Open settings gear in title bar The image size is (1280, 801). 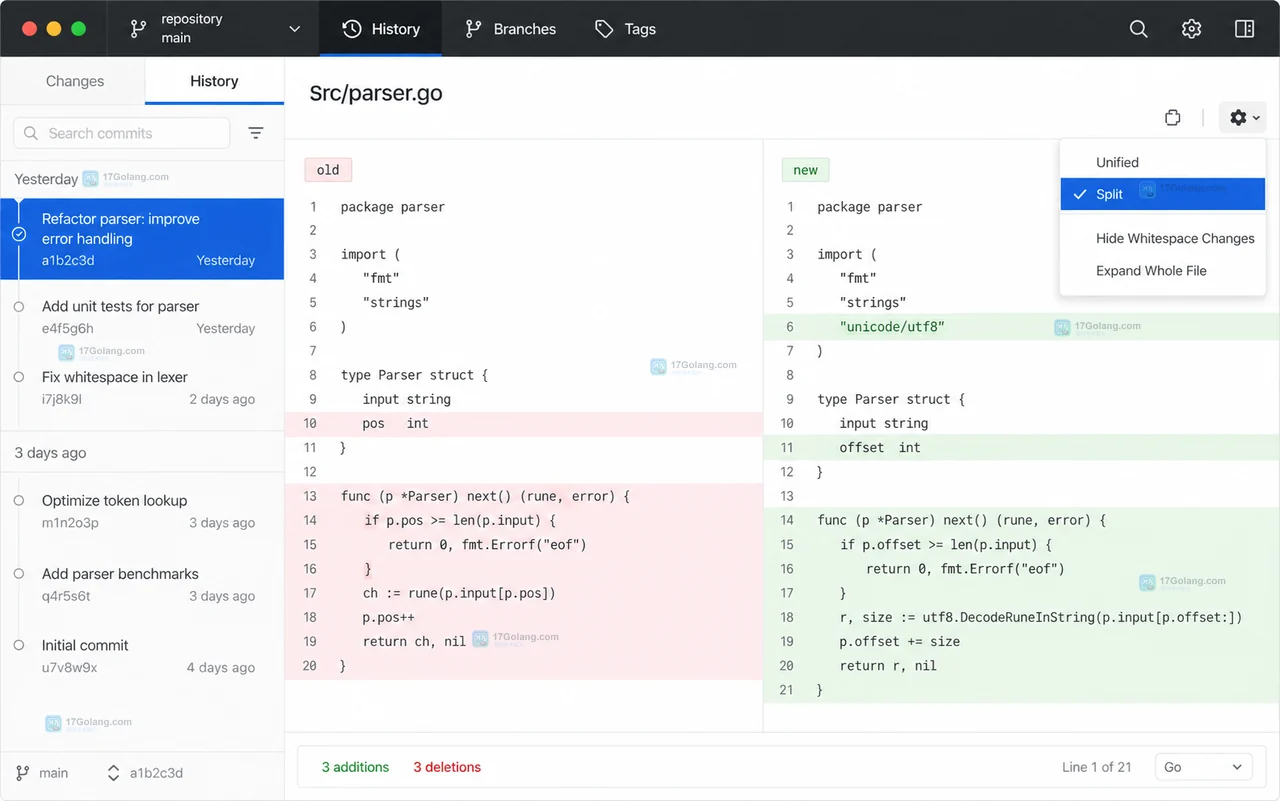click(x=1191, y=29)
